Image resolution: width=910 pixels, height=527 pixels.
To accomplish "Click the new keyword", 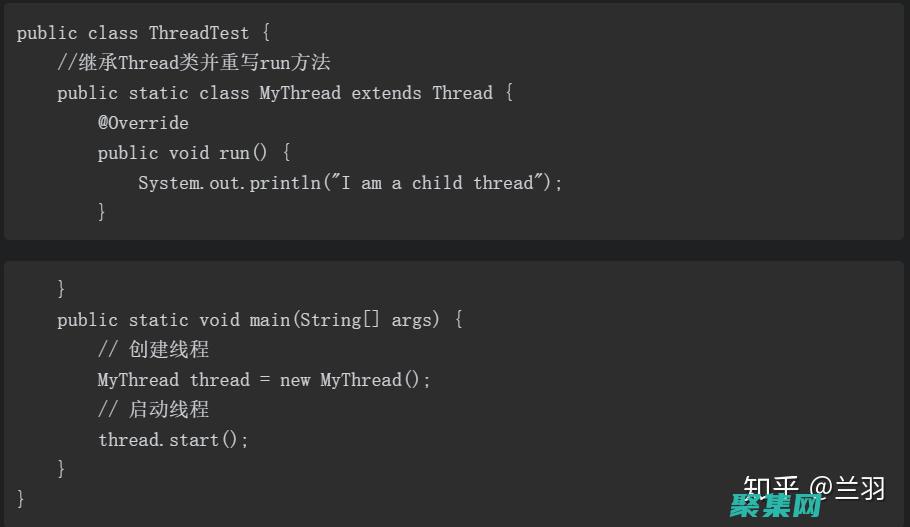I will tap(295, 380).
